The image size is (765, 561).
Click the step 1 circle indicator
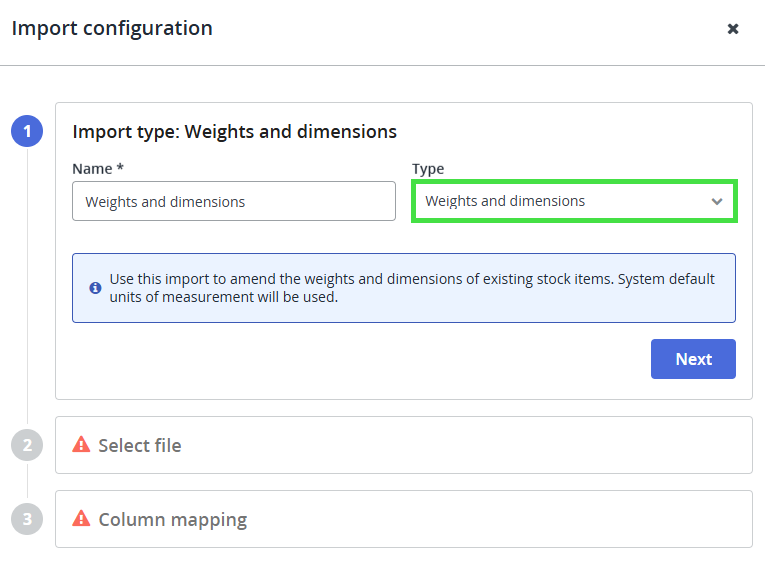(27, 131)
